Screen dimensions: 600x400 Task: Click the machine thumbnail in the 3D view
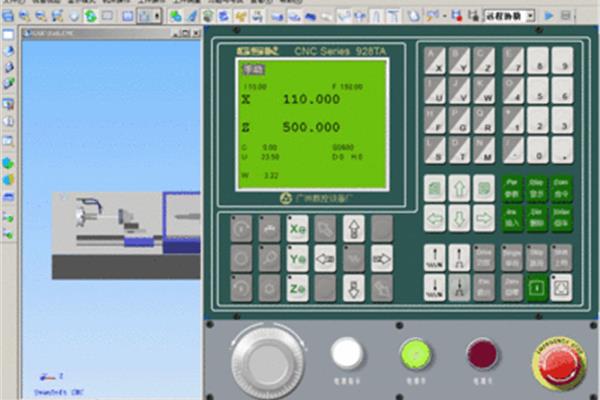click(x=126, y=236)
